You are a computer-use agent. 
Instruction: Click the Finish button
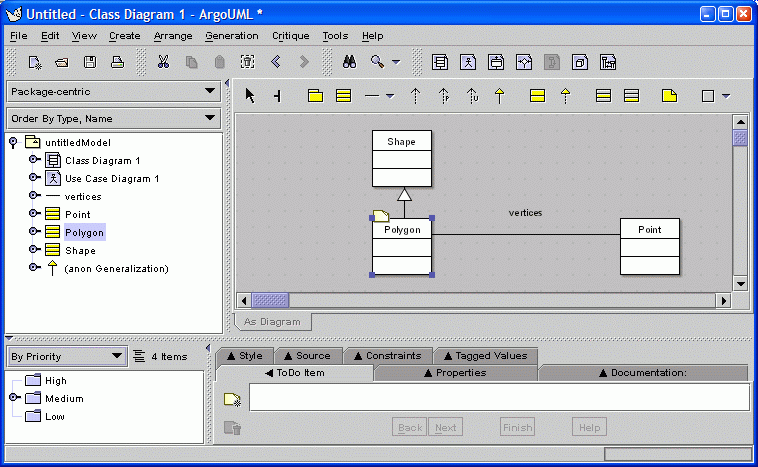click(517, 427)
